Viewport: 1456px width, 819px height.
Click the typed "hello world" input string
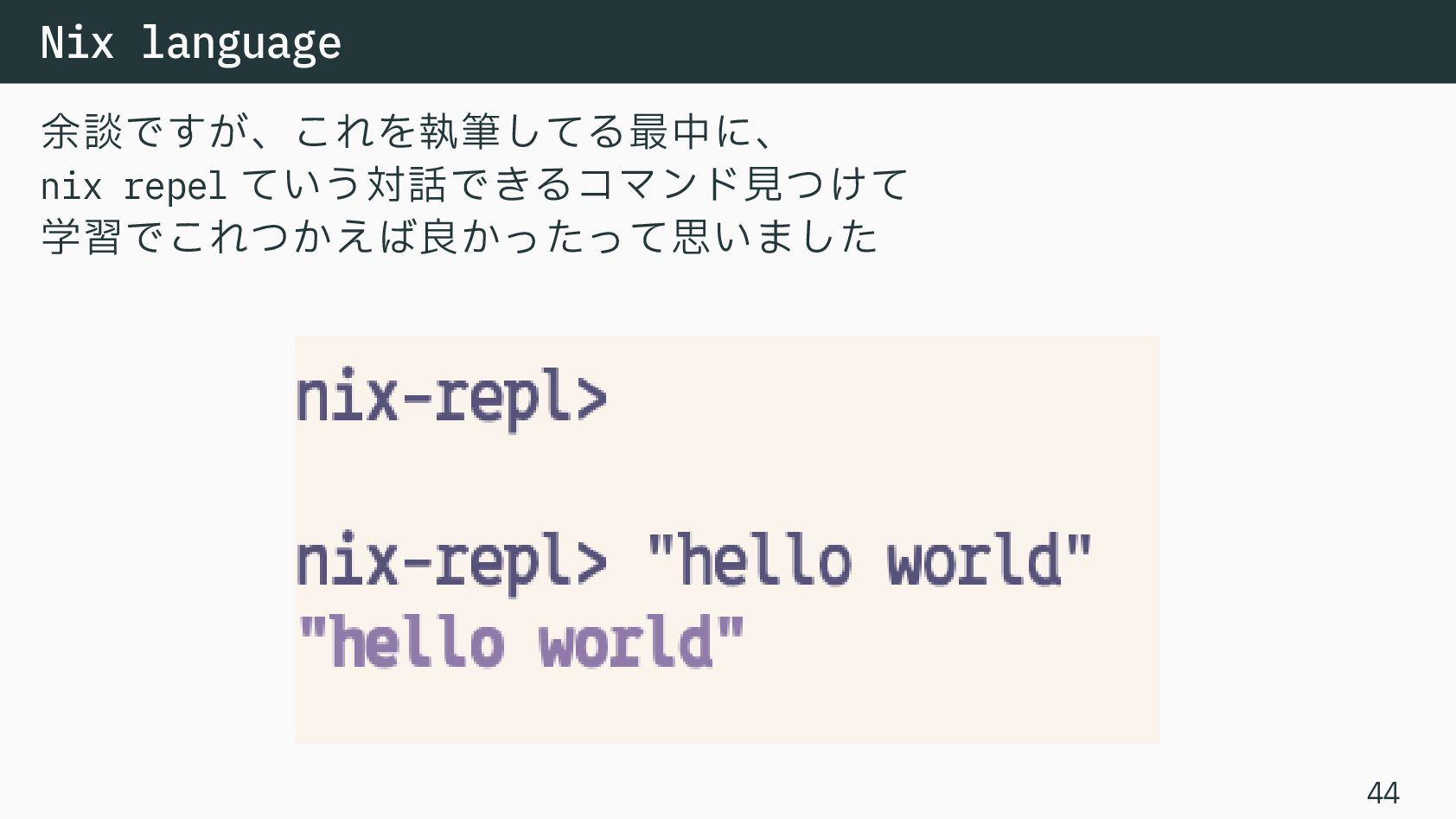pos(870,560)
